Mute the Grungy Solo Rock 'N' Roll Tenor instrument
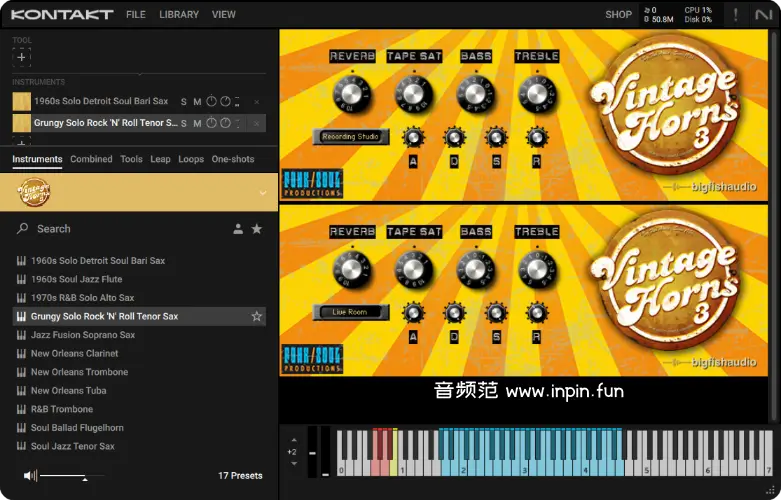The width and height of the screenshot is (781, 500). pos(197,123)
